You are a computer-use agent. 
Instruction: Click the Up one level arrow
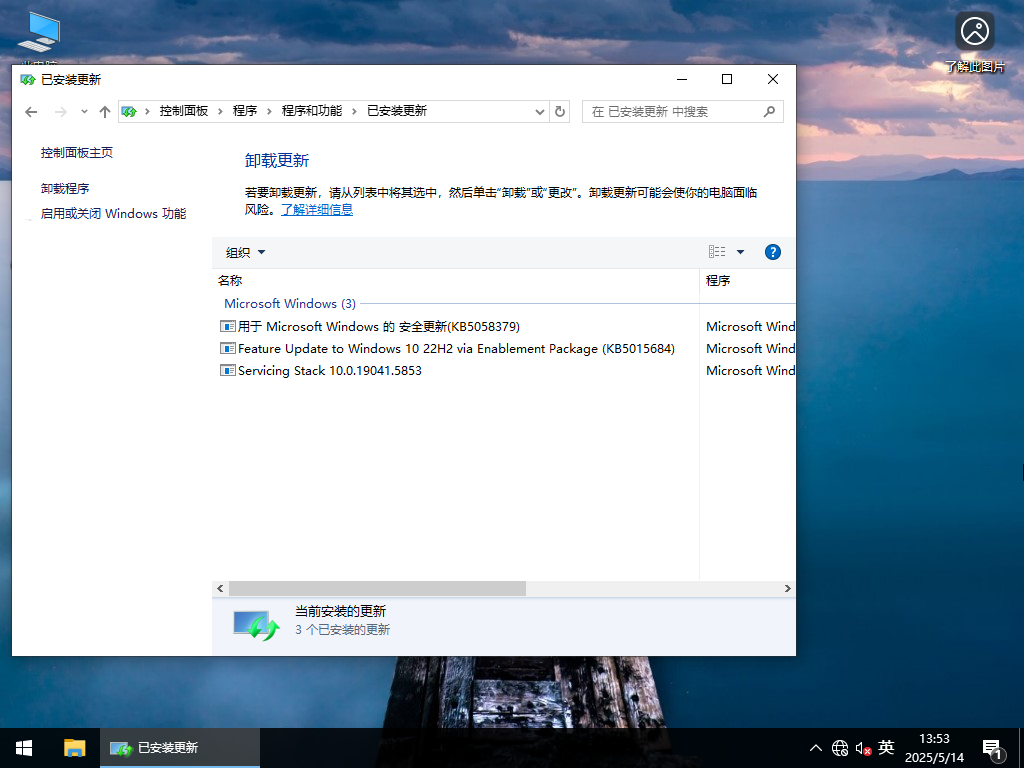pos(104,111)
